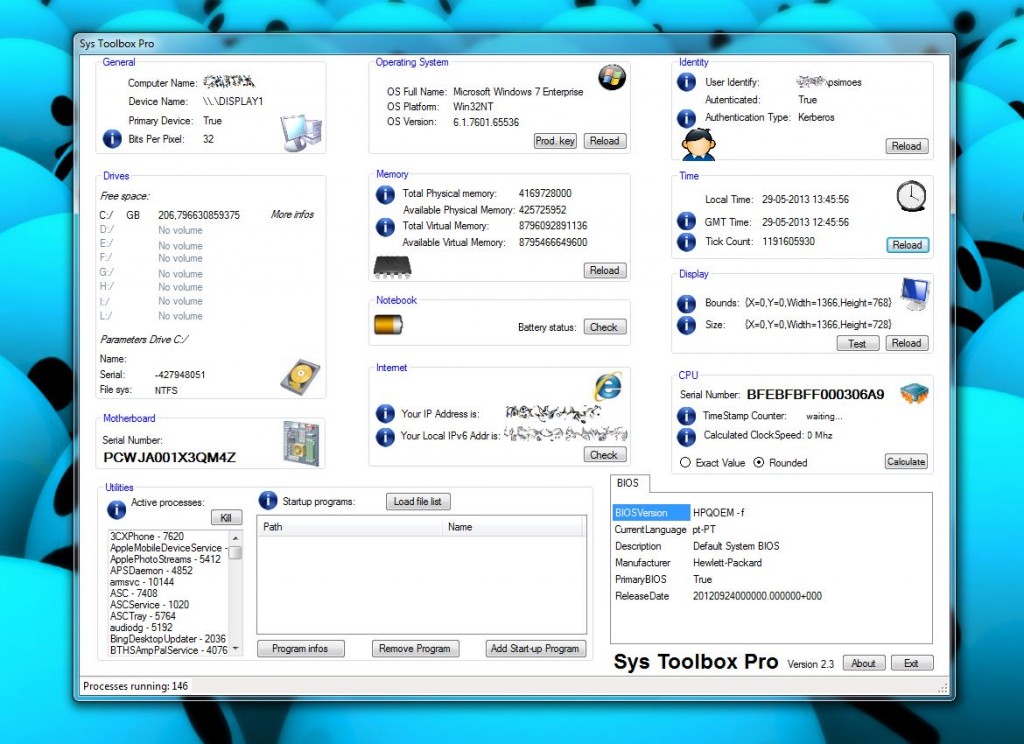Select process audiodg - 5192
This screenshot has height=744, width=1024.
pos(141,627)
